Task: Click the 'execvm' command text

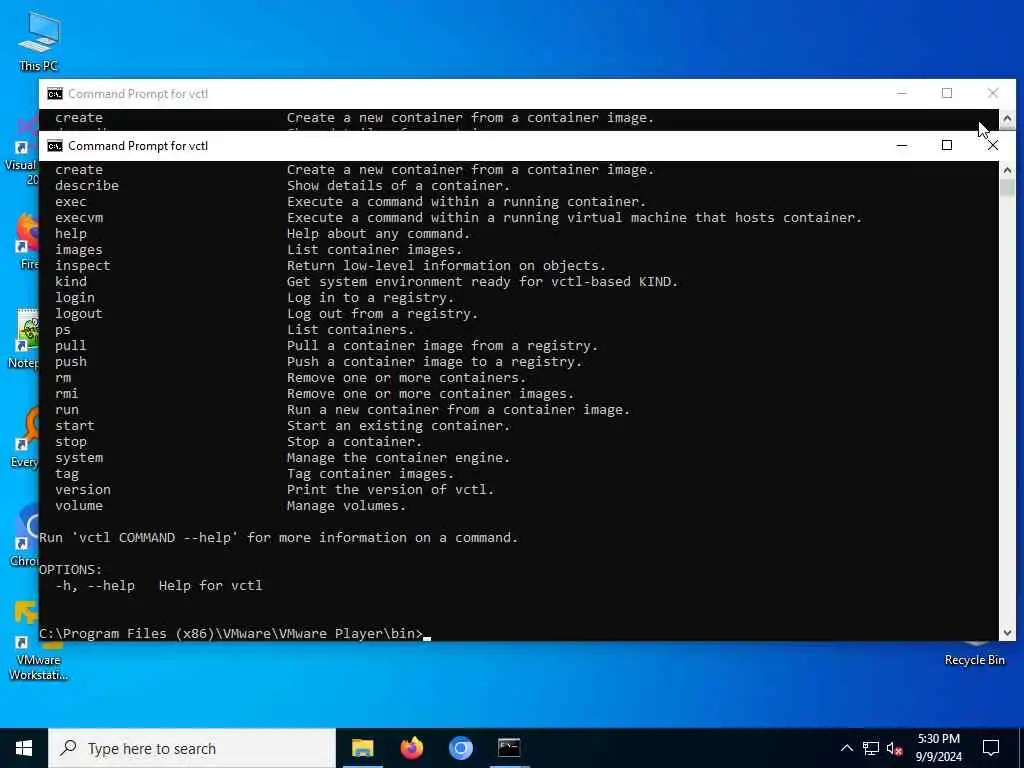Action: (79, 217)
